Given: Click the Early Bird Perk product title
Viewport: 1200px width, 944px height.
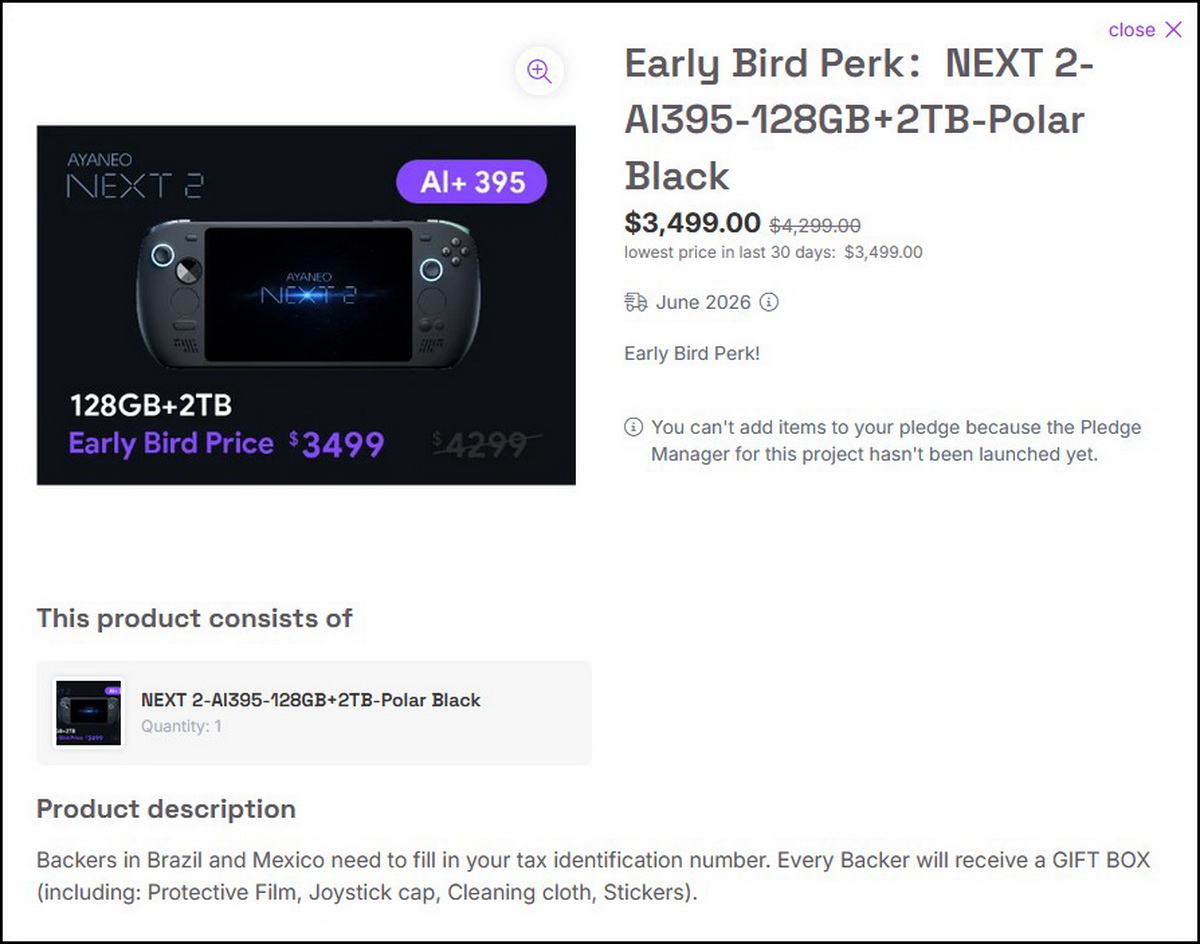Looking at the screenshot, I should [859, 120].
